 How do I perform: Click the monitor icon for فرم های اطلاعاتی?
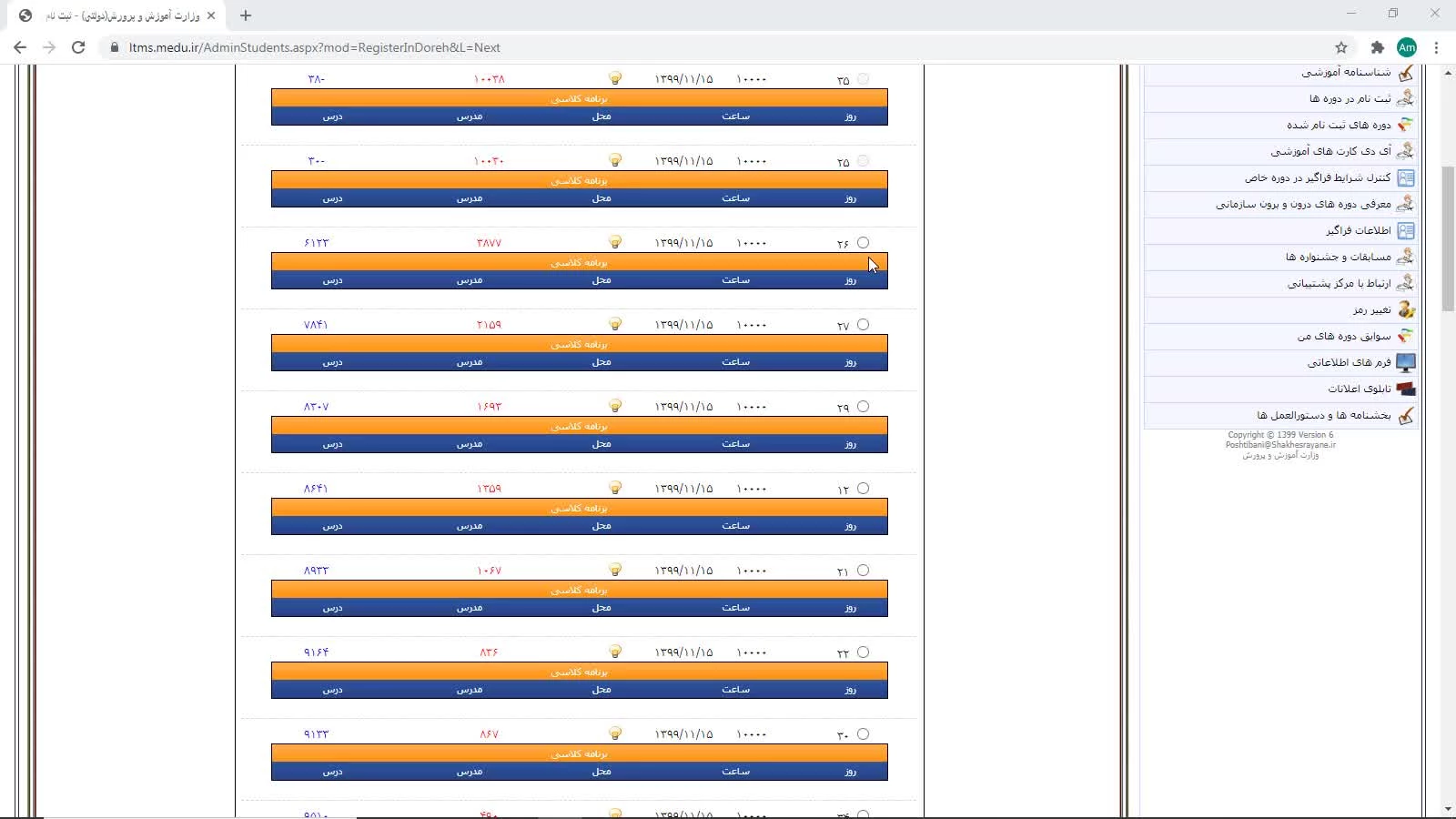point(1406,363)
